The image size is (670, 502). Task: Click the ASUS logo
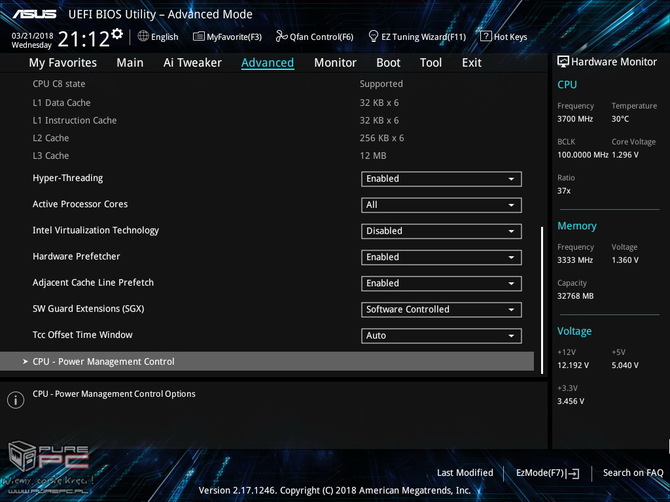tap(34, 14)
